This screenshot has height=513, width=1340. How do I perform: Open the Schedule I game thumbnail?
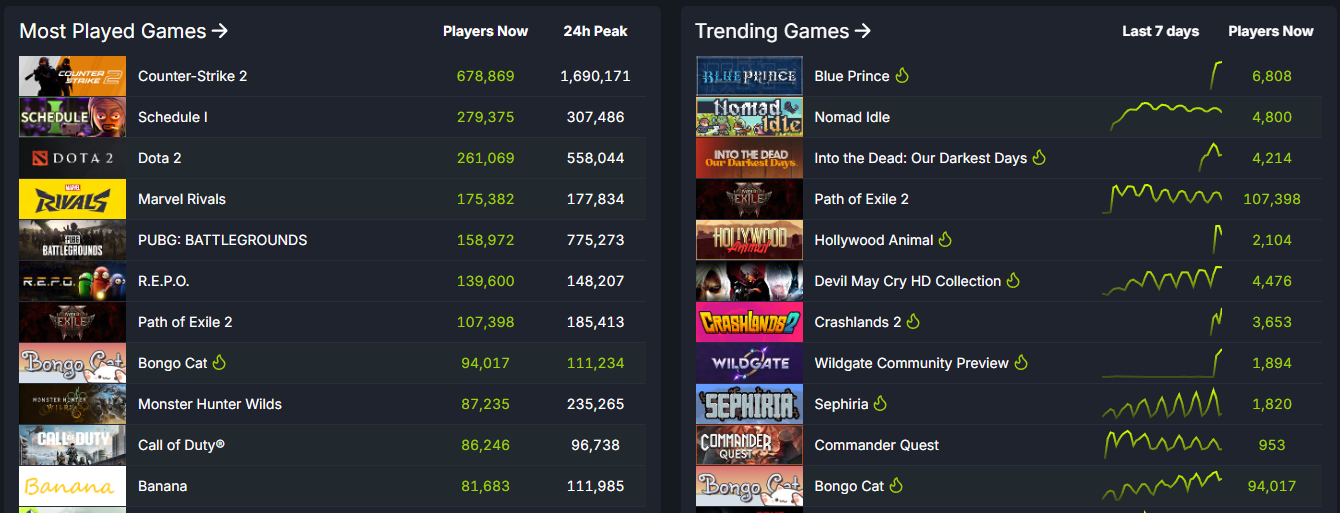(x=73, y=117)
